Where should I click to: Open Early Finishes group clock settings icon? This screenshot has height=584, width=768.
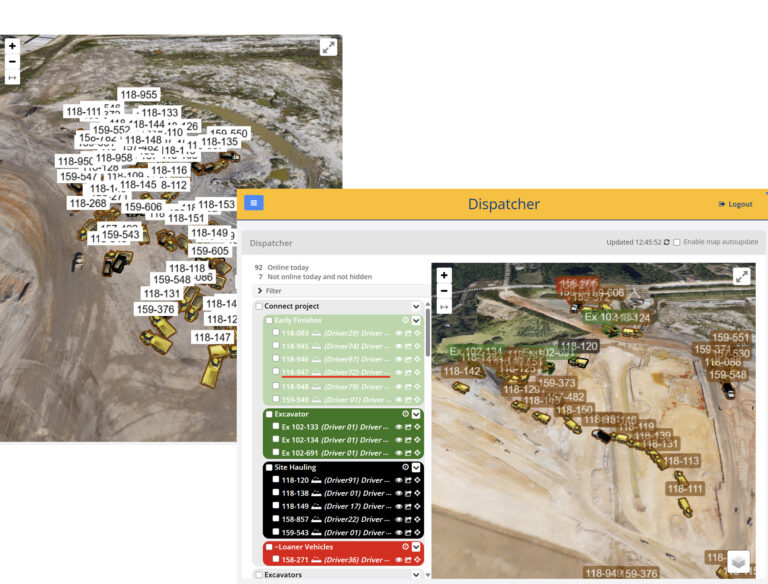pyautogui.click(x=406, y=320)
